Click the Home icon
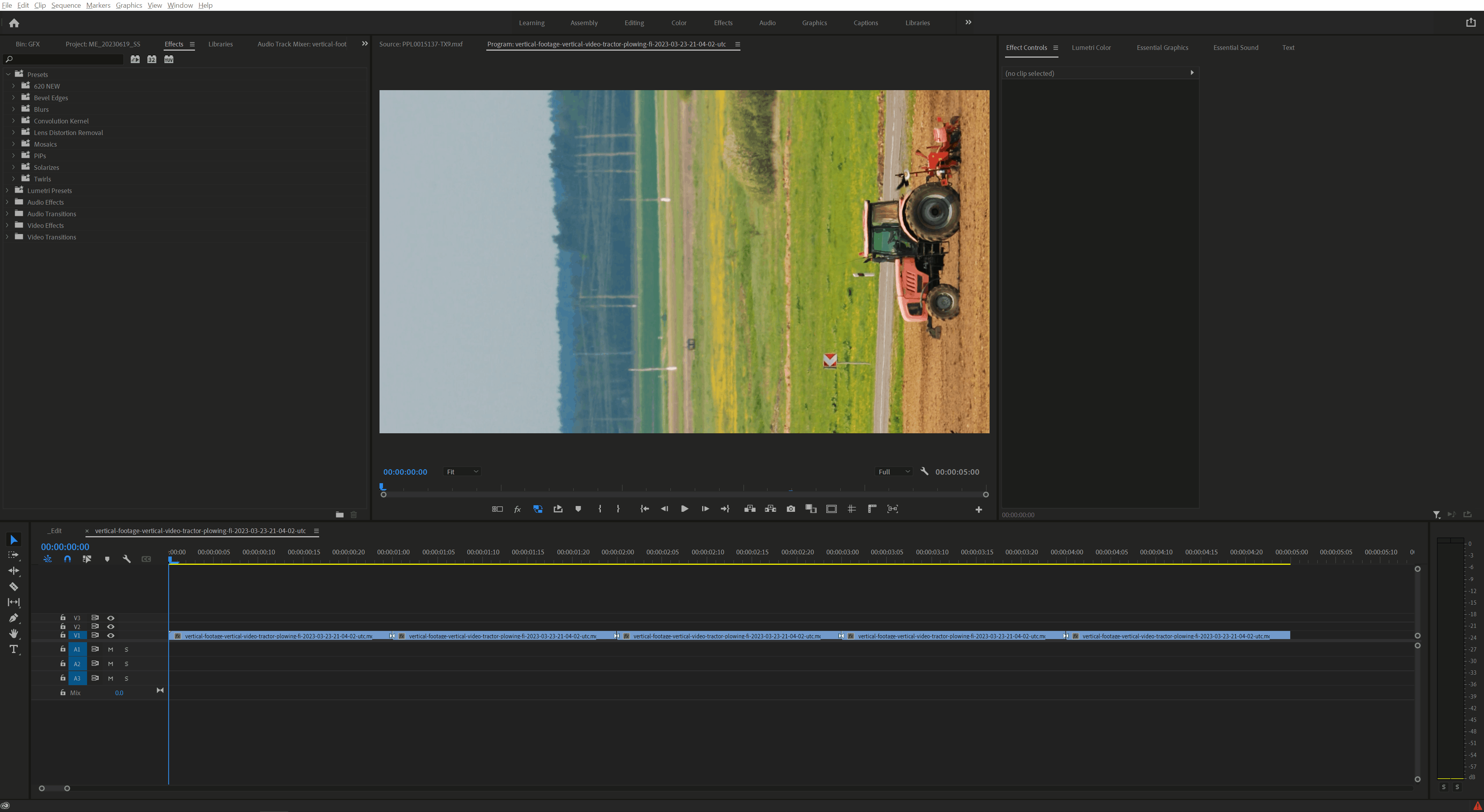This screenshot has width=1484, height=812. 14,23
